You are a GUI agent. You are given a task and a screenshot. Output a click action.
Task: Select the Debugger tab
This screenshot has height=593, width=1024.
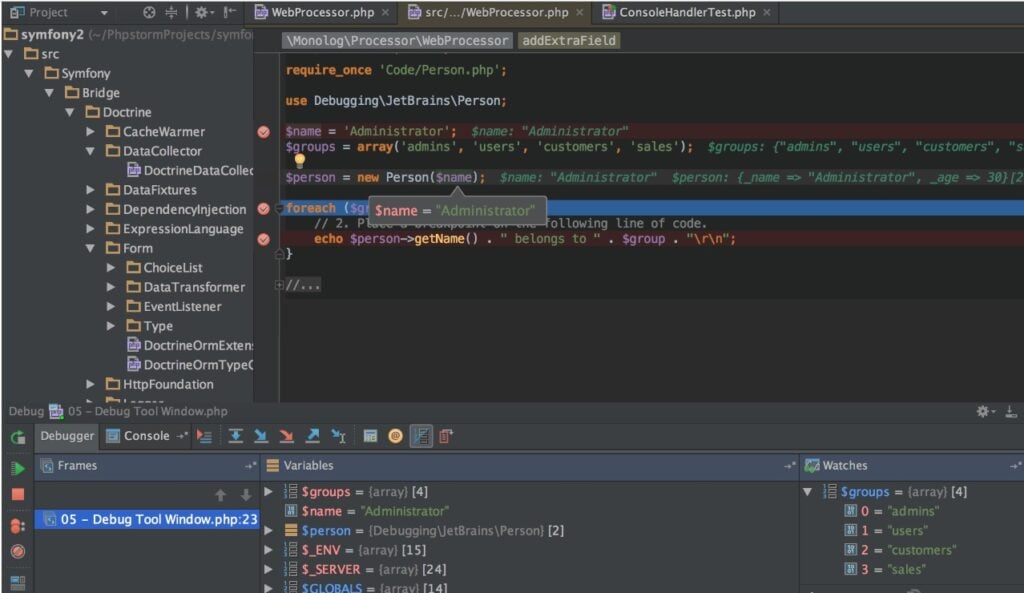(x=67, y=436)
